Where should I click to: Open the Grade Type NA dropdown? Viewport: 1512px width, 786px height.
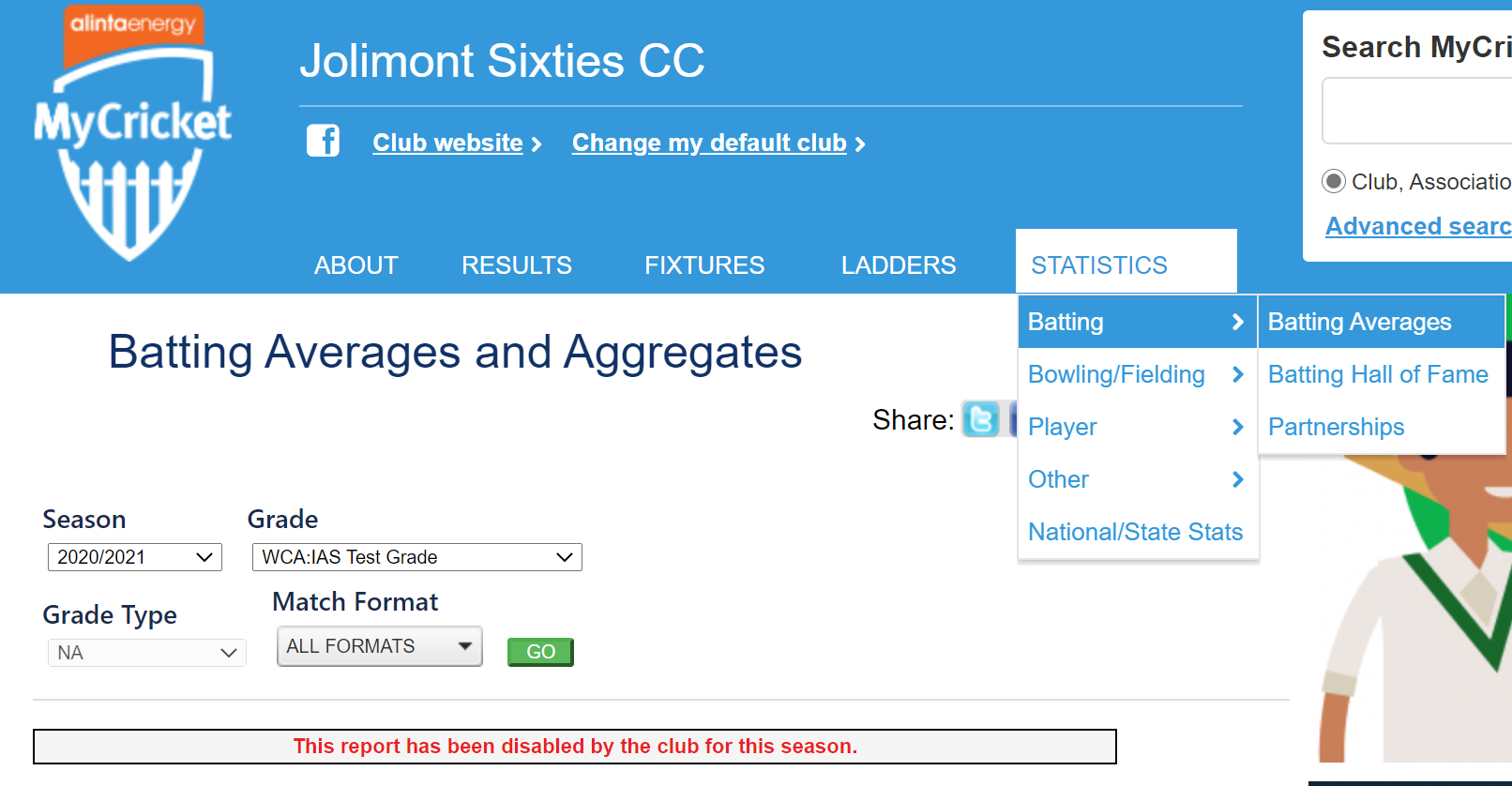point(147,653)
